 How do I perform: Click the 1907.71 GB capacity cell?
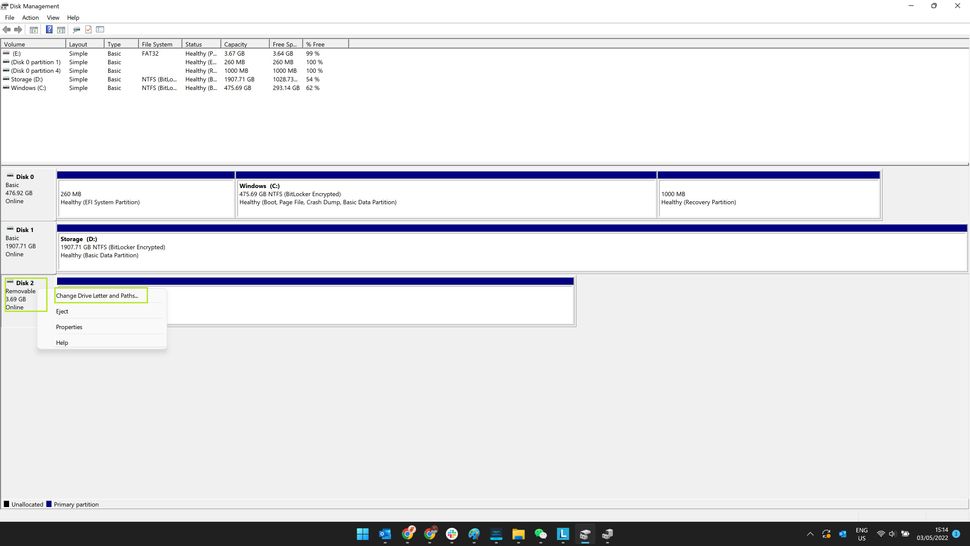coord(239,80)
